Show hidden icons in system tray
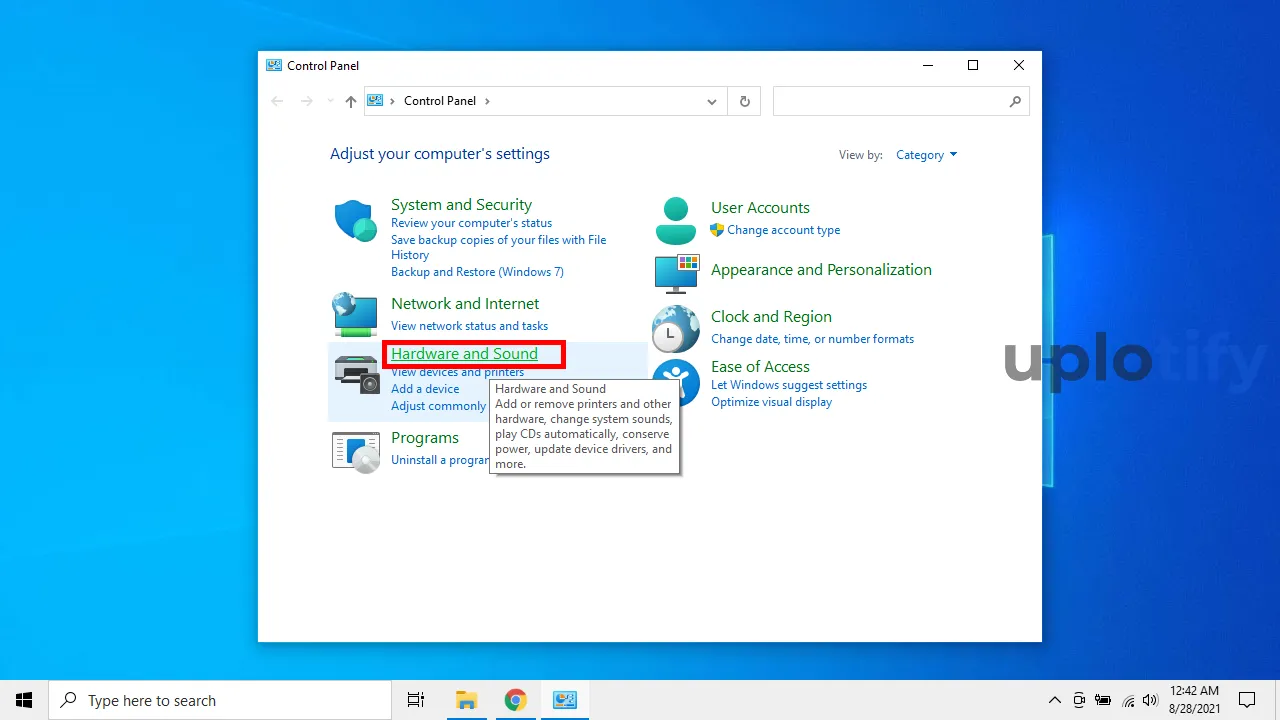 (1054, 700)
